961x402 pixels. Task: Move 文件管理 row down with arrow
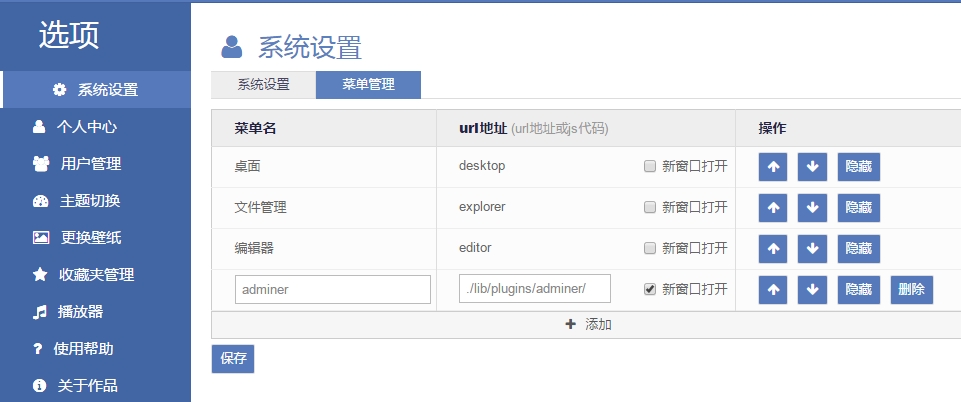point(812,208)
